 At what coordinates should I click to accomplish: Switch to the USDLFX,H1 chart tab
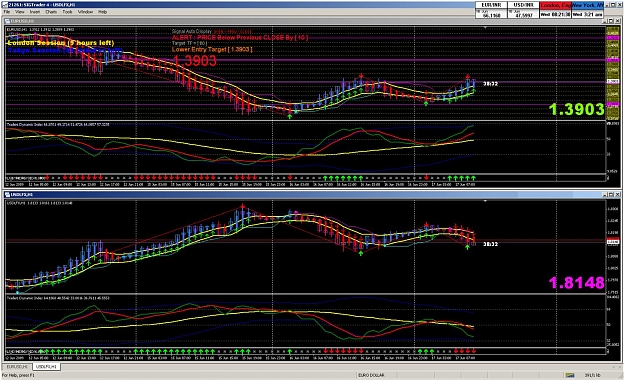(x=46, y=366)
